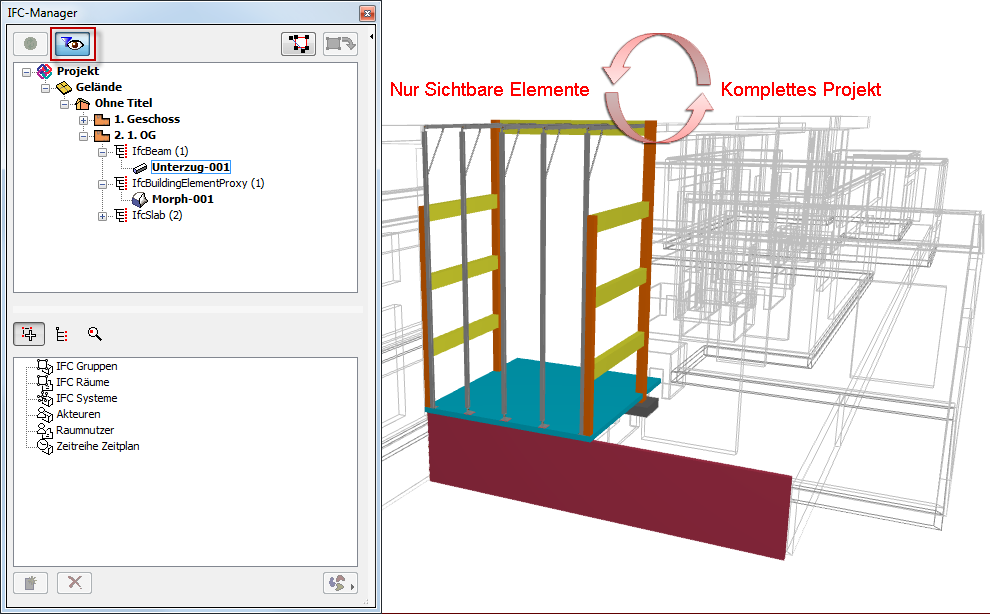Select the 1. Geschoss story item
990x614 pixels.
tap(146, 119)
